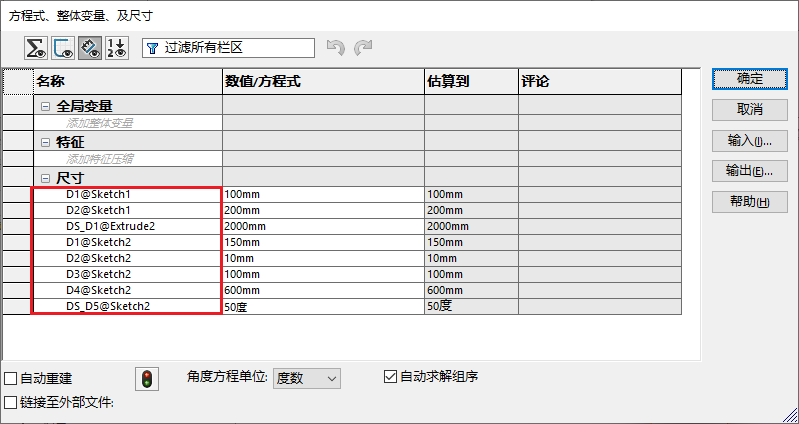
Task: Collapse the 特征 section
Action: [46, 143]
